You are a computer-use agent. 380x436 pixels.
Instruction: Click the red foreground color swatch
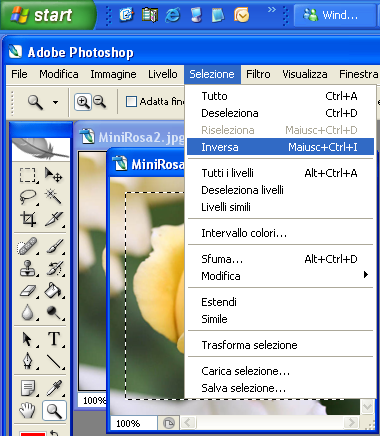coord(33,434)
